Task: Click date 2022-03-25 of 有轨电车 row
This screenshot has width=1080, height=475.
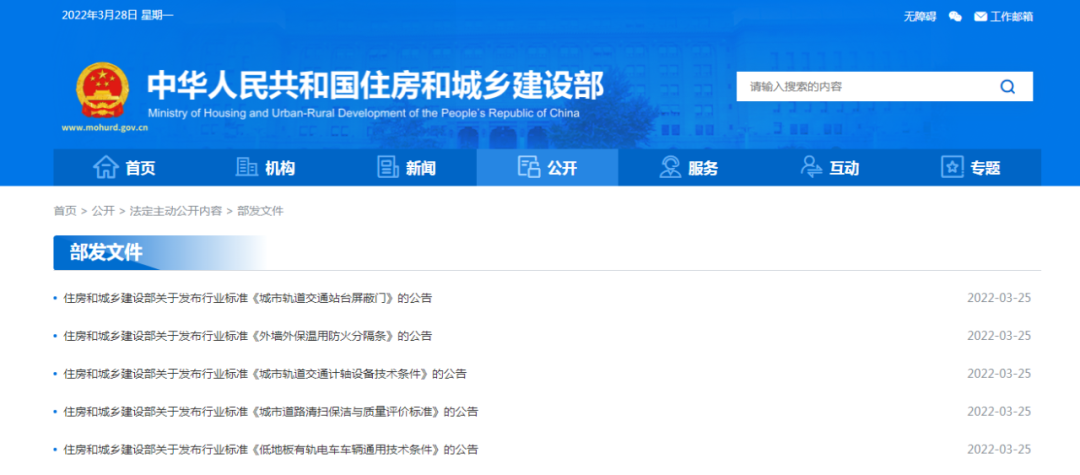Action: pyautogui.click(x=999, y=450)
